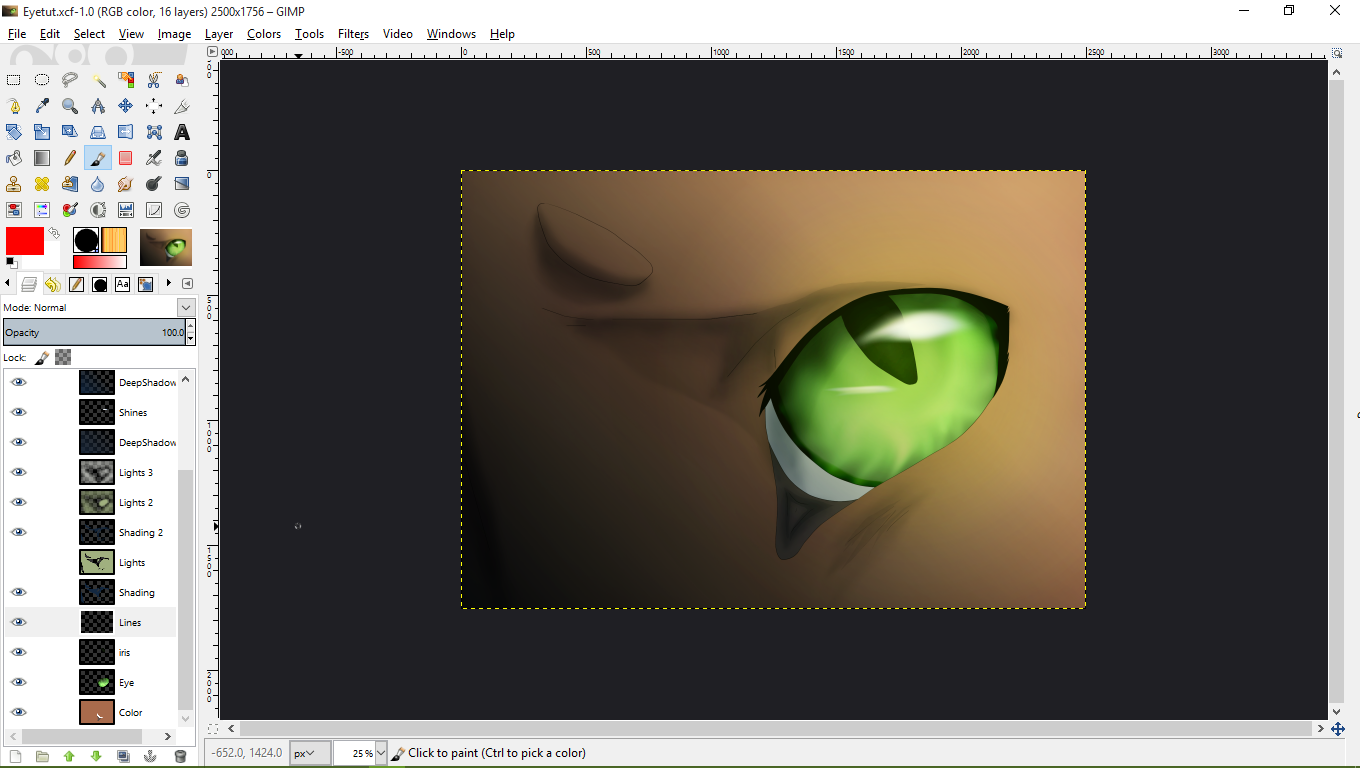Open the Windows menu
Viewport: 1360px width, 768px height.
pyautogui.click(x=451, y=33)
